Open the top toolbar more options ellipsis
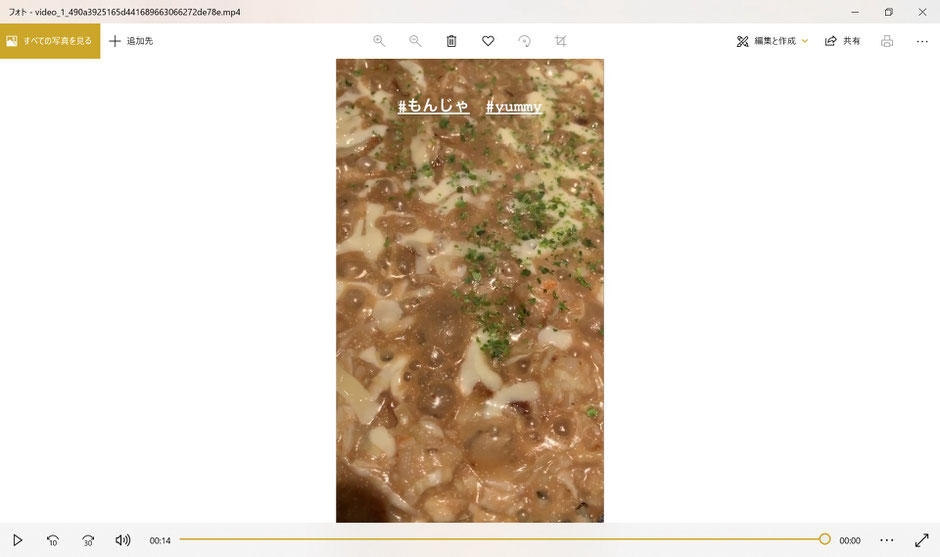Screen dimensions: 940x557 [922, 41]
